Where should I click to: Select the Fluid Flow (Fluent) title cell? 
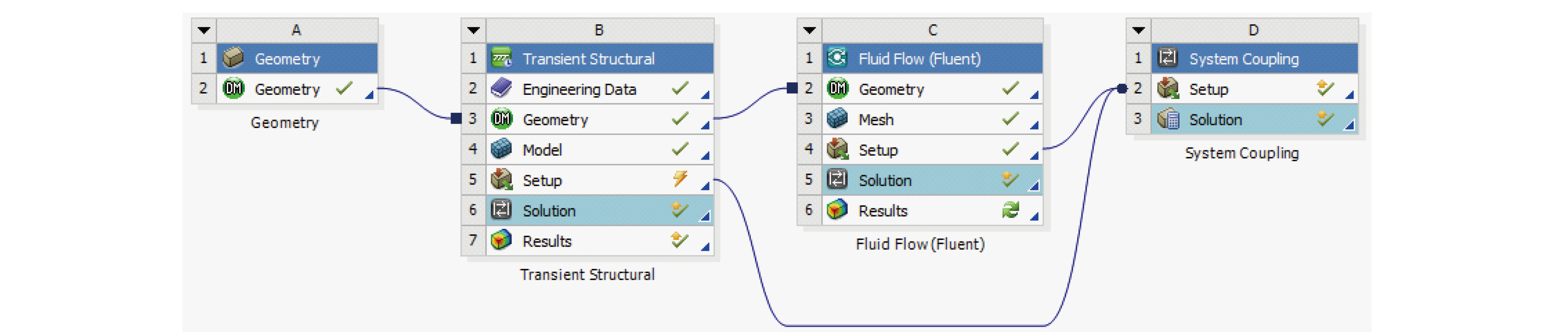pos(932,59)
